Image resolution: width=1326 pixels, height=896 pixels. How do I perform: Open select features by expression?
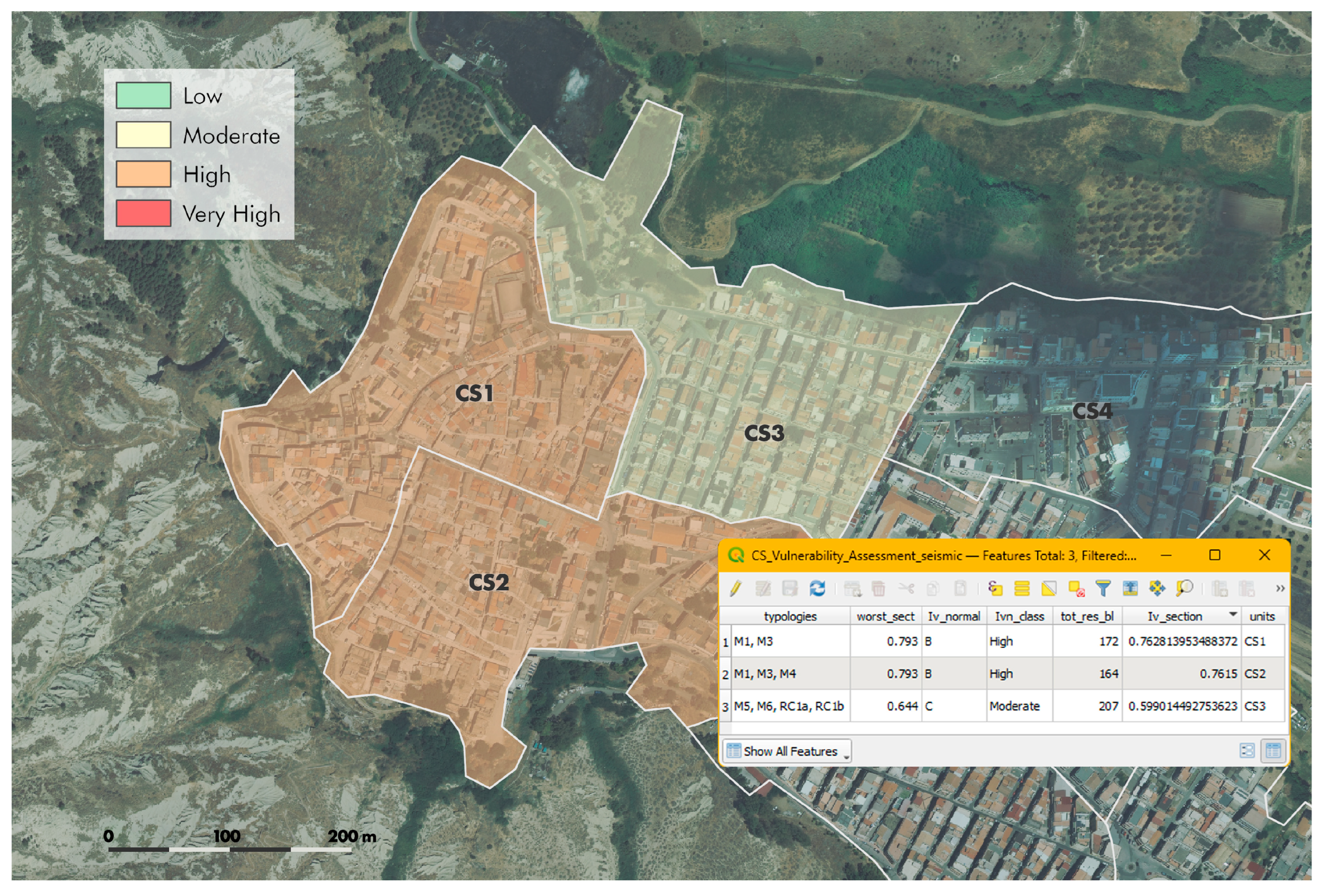click(995, 588)
